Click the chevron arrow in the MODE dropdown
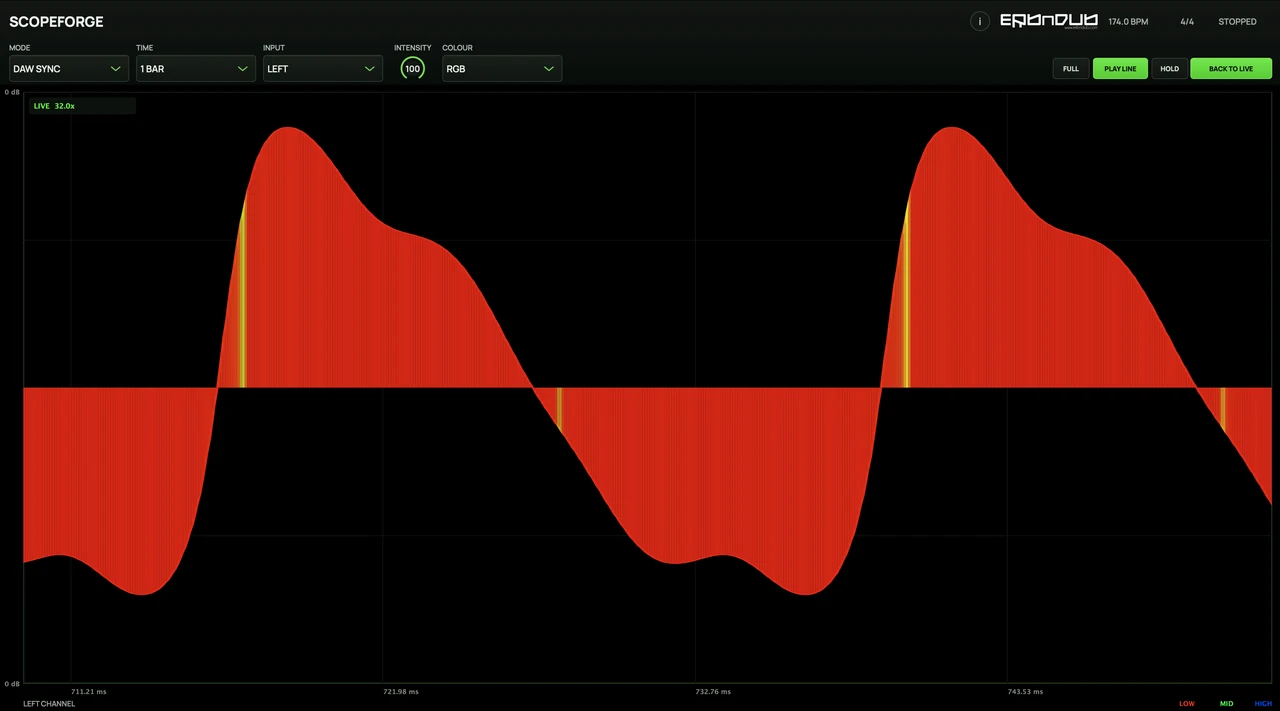1280x711 pixels. click(x=115, y=69)
